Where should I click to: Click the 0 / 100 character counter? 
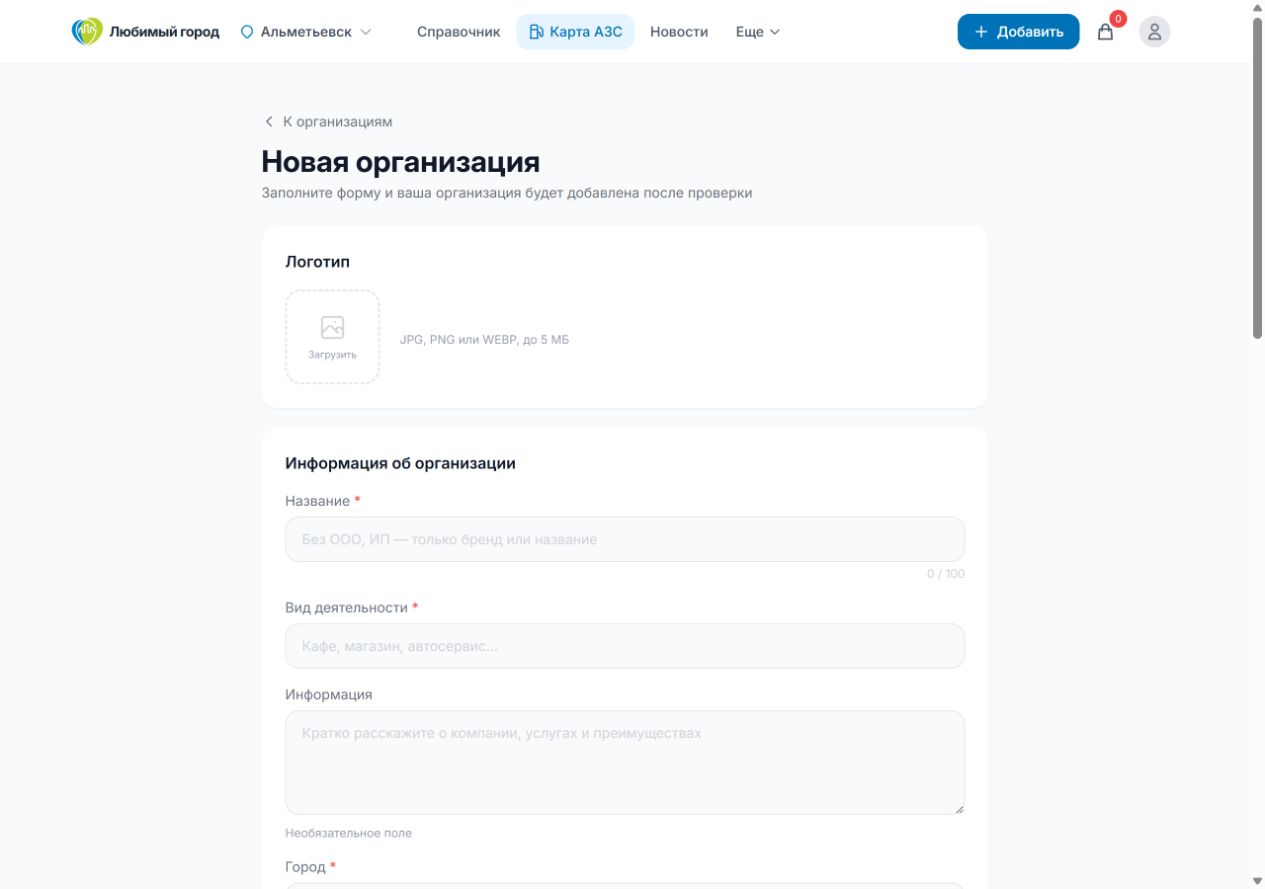(945, 574)
